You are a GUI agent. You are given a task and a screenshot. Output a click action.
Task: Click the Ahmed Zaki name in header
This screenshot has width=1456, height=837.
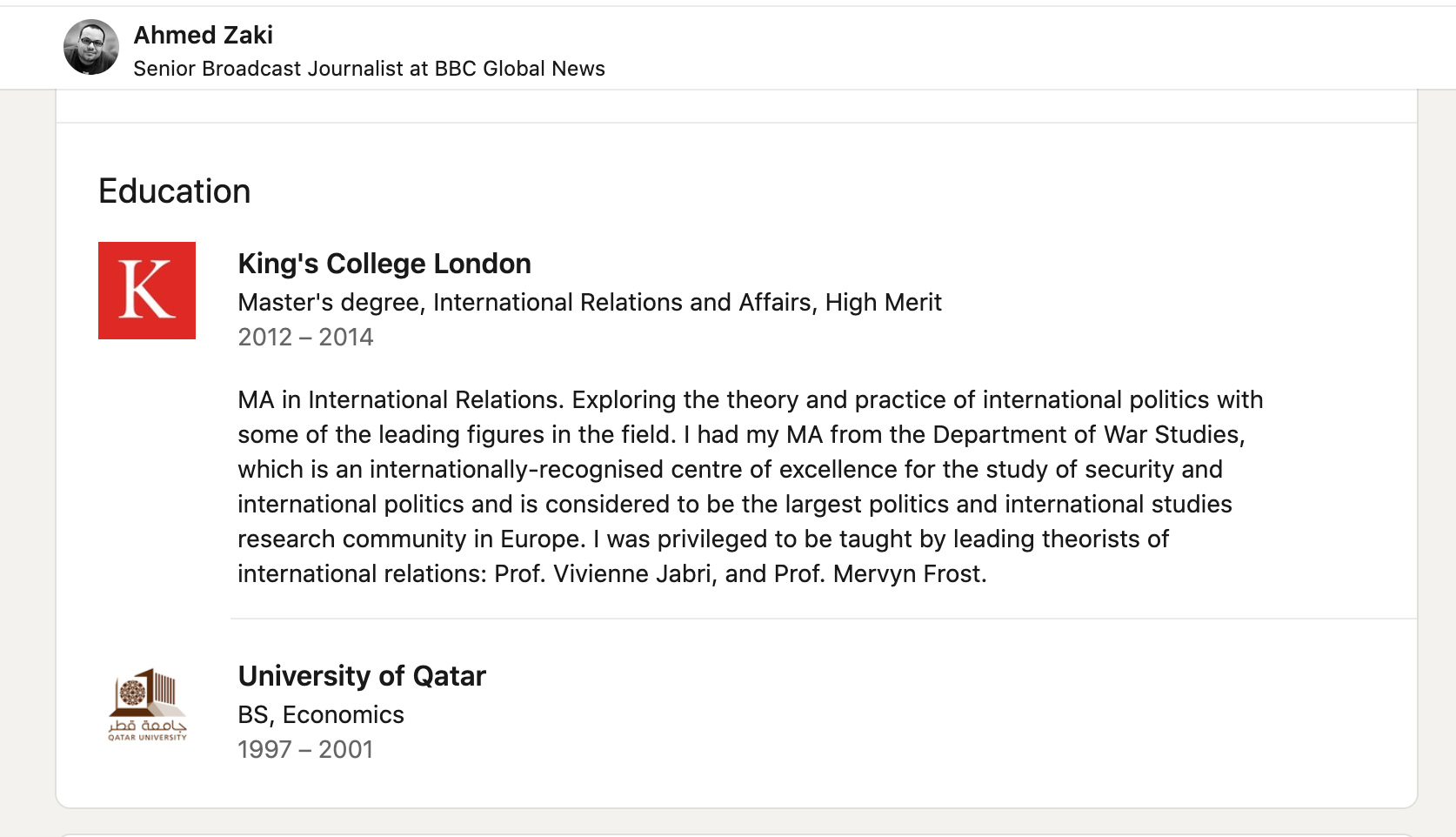[203, 35]
